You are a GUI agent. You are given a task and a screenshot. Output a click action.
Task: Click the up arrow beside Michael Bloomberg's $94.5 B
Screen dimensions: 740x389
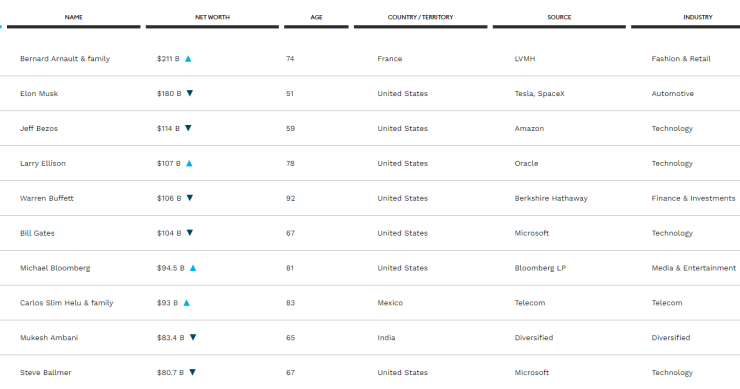point(193,268)
